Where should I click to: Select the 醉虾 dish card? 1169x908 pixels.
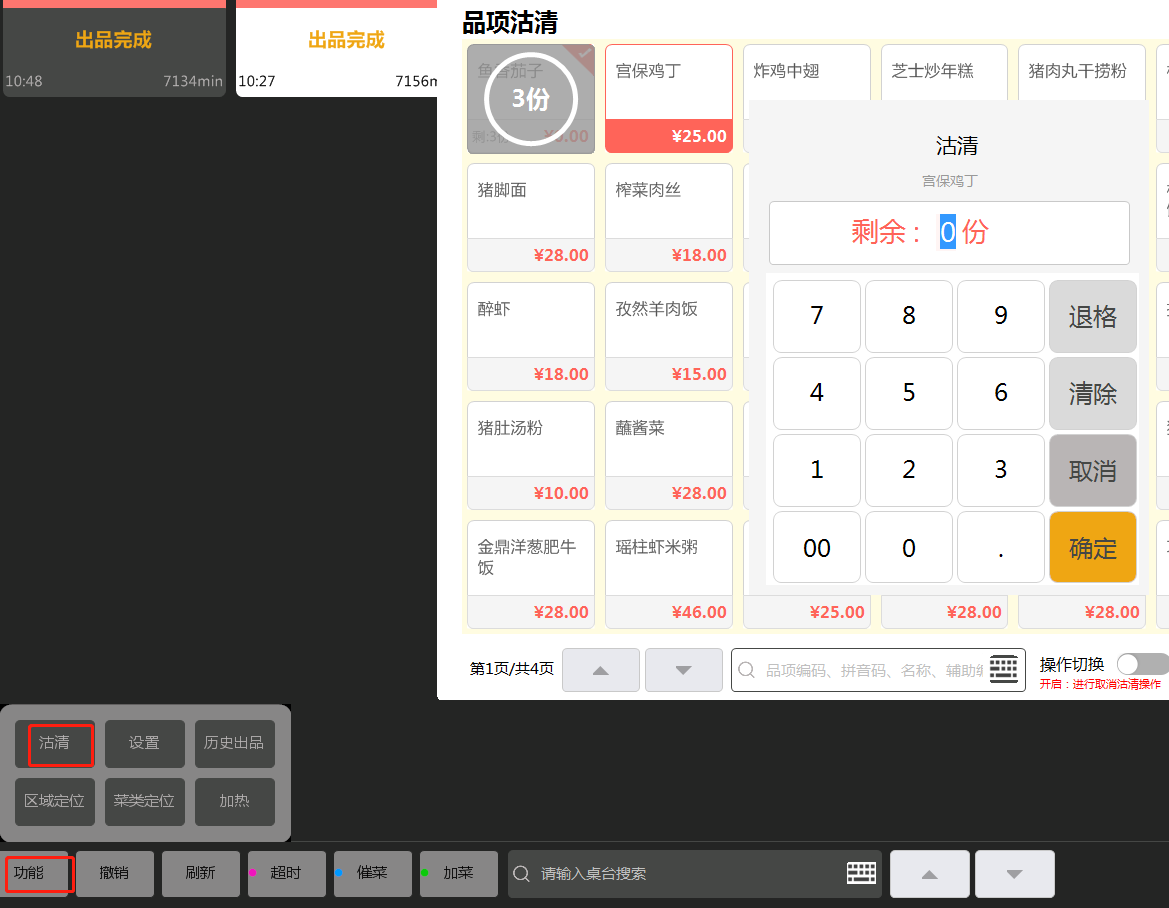point(531,336)
